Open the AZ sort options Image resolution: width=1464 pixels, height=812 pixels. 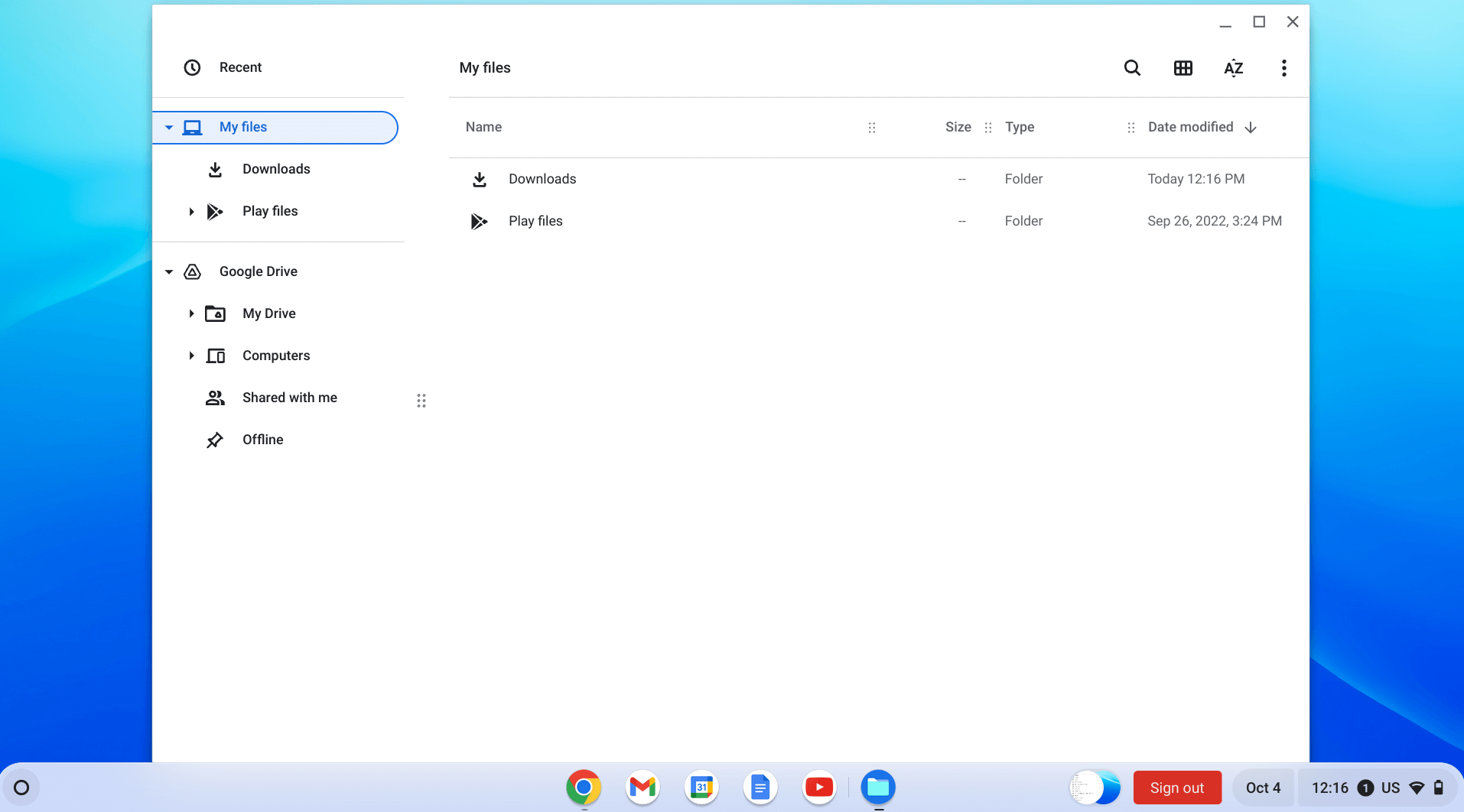click(1233, 68)
